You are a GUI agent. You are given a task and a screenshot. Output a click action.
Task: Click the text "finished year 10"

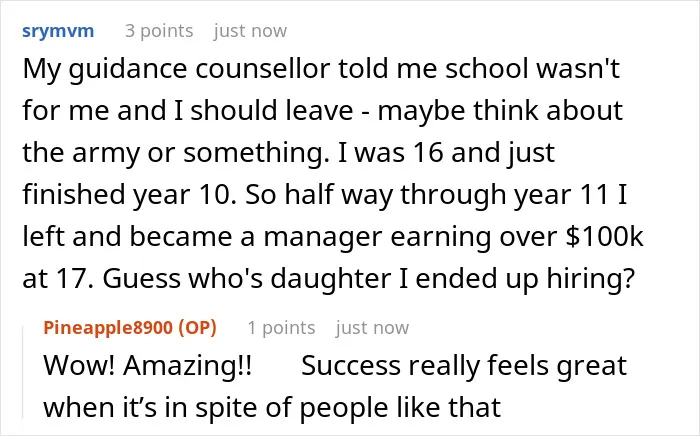tap(128, 195)
